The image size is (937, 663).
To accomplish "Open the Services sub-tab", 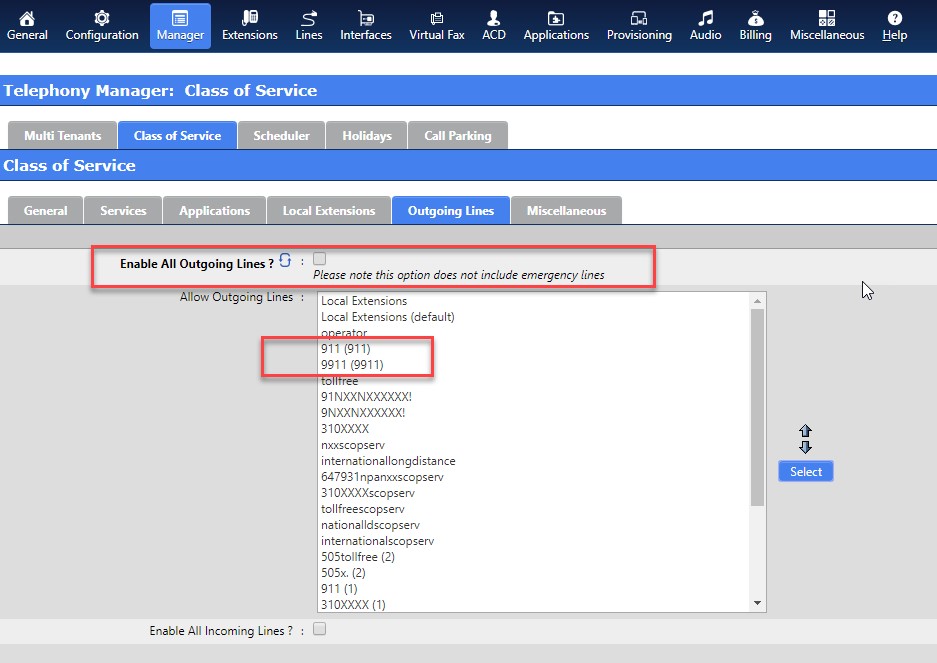I will 123,210.
